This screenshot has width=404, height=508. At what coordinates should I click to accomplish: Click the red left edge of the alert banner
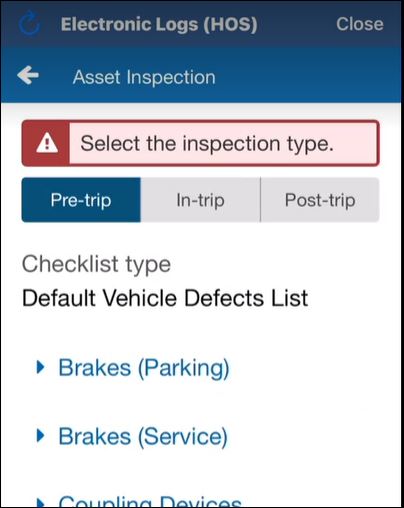[46, 143]
